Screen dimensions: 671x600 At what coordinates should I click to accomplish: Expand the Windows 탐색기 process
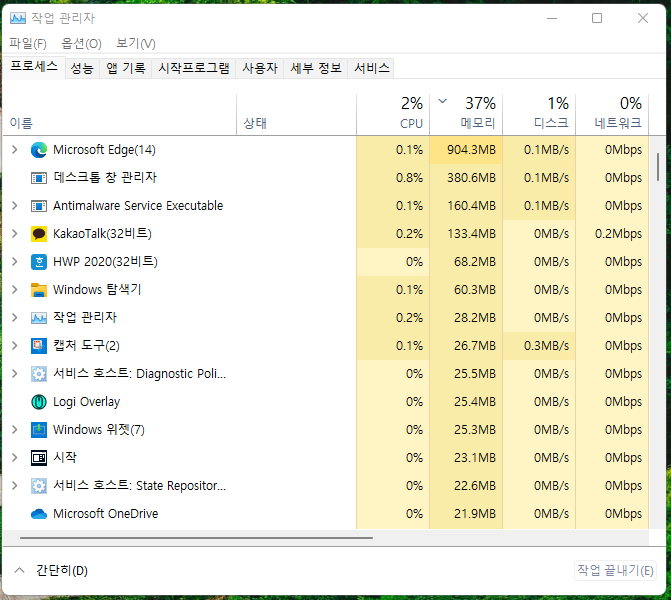(15, 290)
